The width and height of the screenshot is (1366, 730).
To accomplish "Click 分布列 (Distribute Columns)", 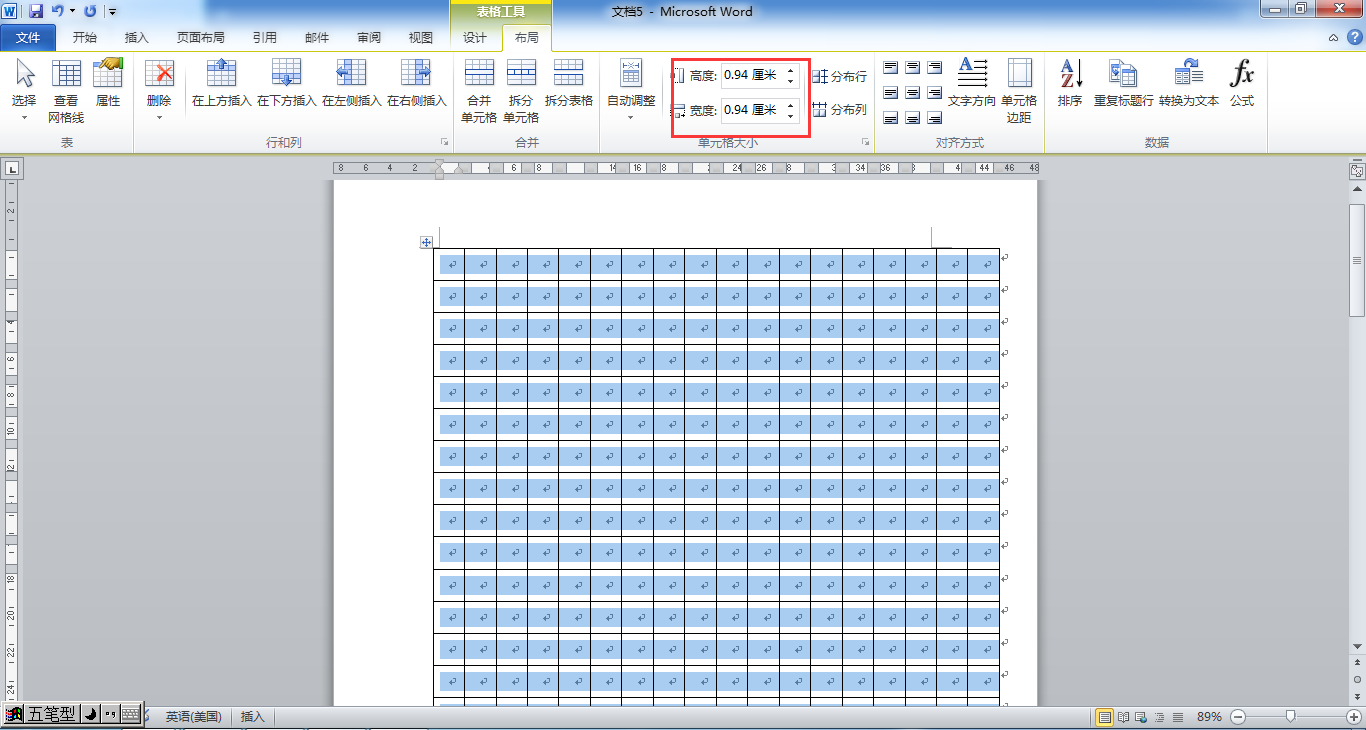I will tap(839, 110).
